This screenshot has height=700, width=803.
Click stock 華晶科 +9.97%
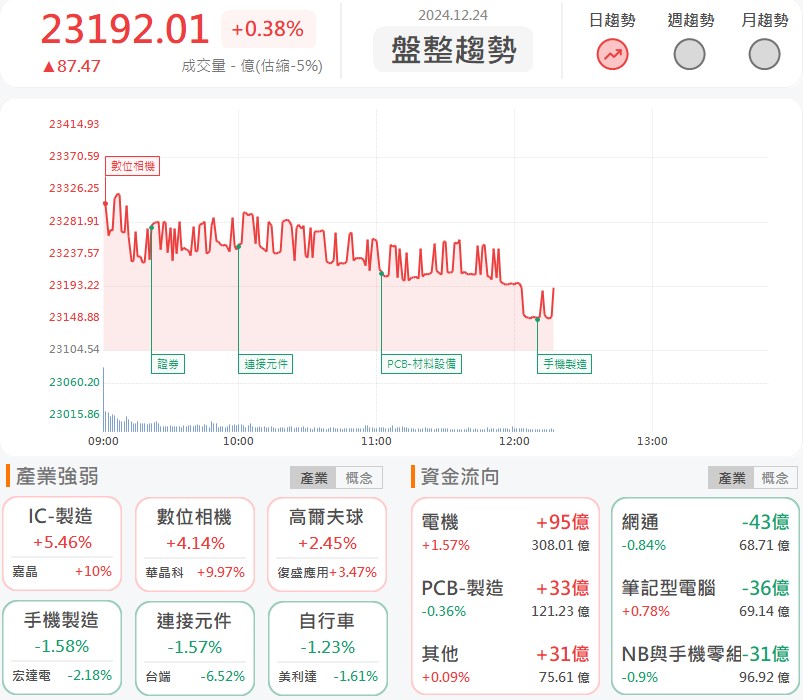click(195, 572)
